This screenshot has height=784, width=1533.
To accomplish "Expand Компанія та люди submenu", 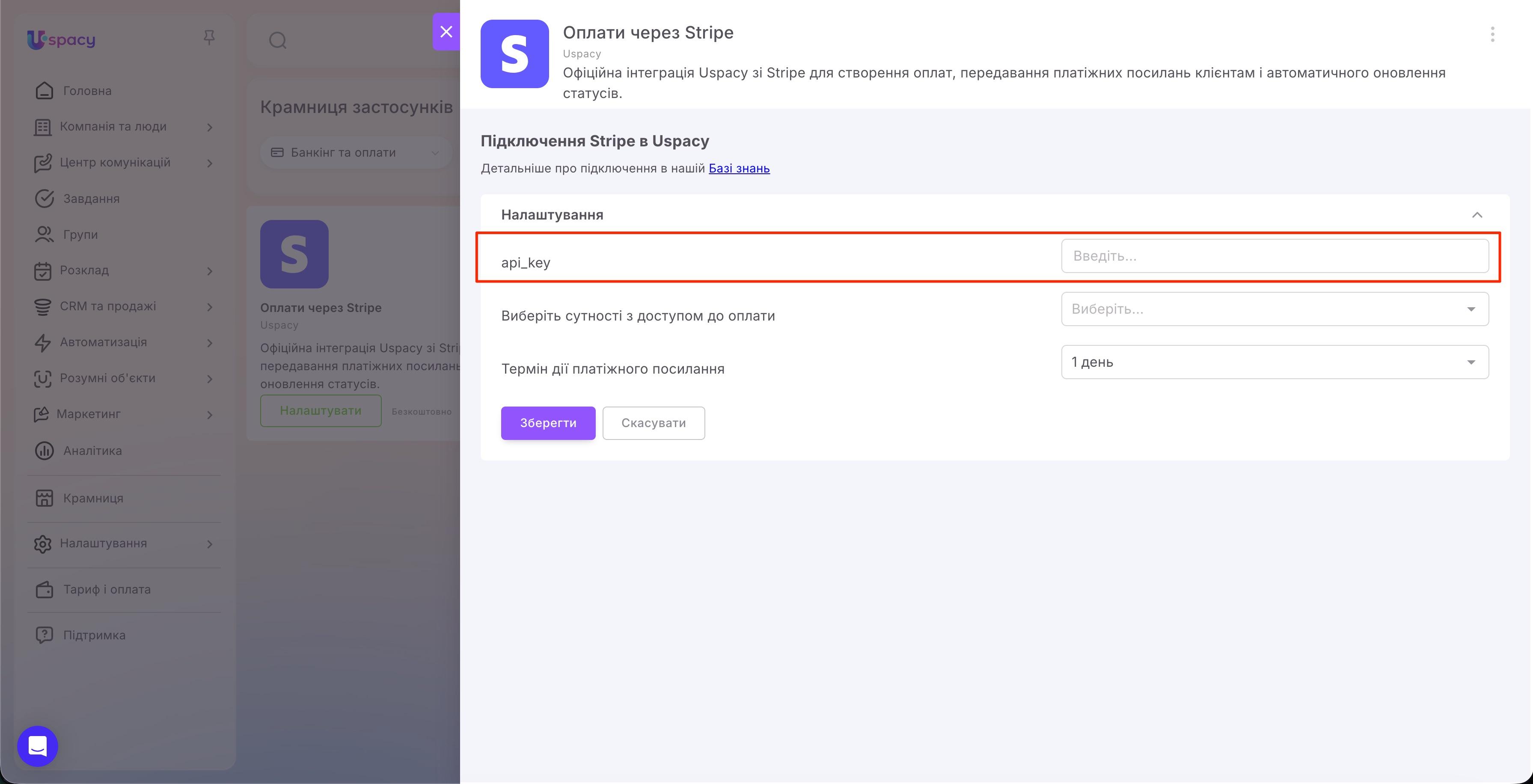I will [209, 127].
